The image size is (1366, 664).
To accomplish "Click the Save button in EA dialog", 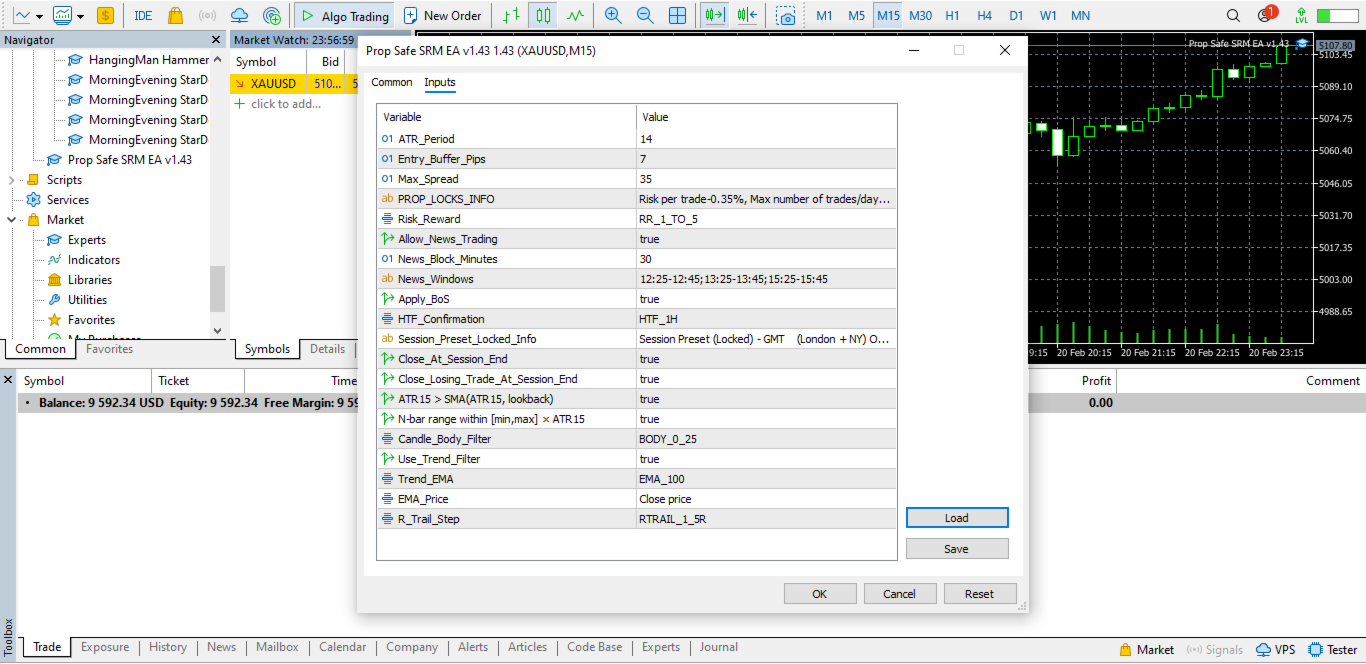I will tap(957, 549).
